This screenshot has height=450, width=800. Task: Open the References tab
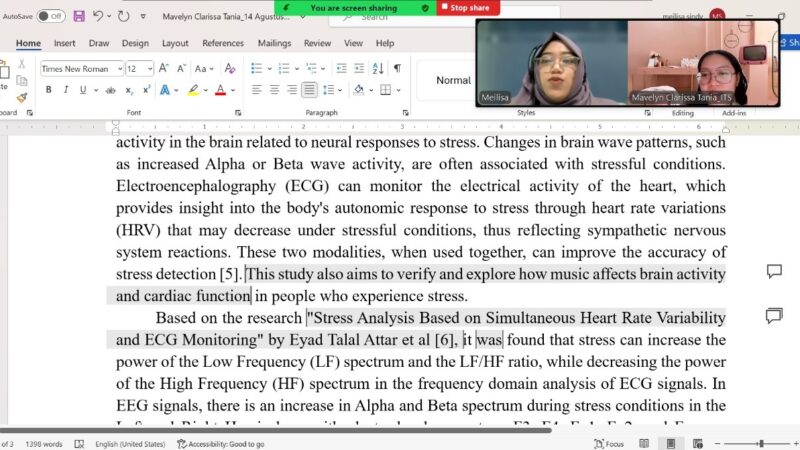point(222,43)
